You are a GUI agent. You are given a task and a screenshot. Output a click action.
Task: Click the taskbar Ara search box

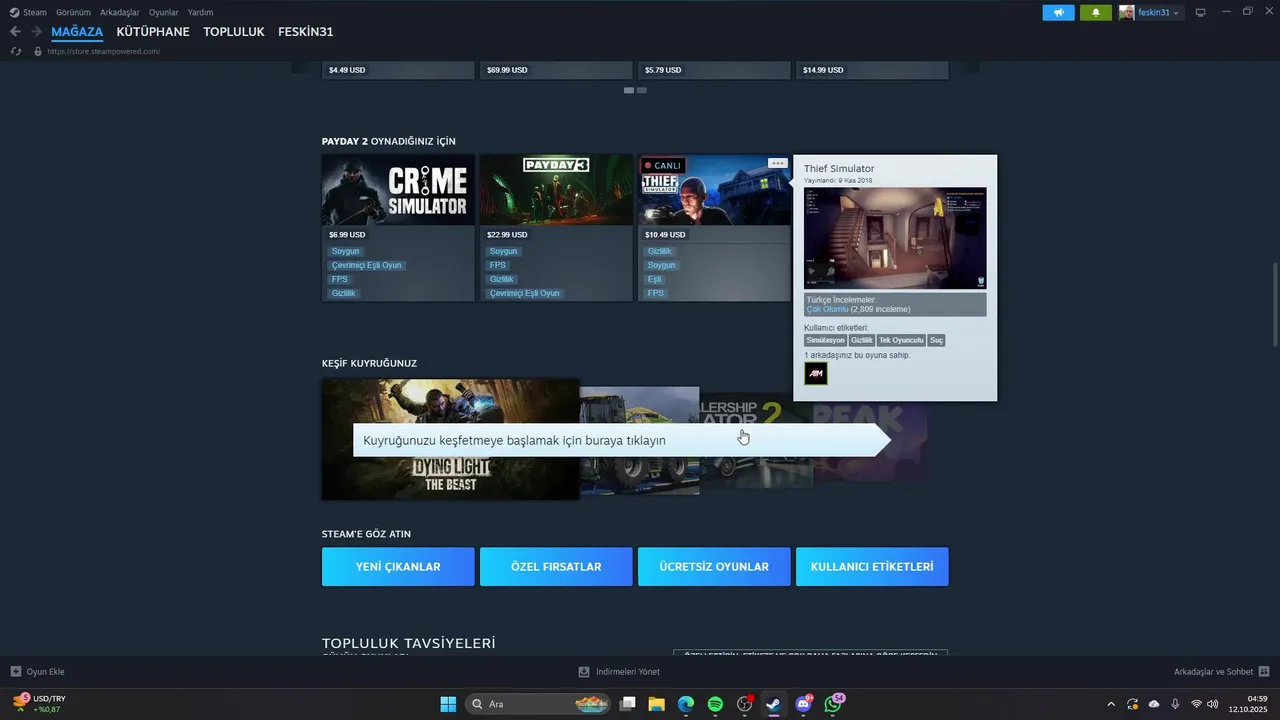click(540, 704)
